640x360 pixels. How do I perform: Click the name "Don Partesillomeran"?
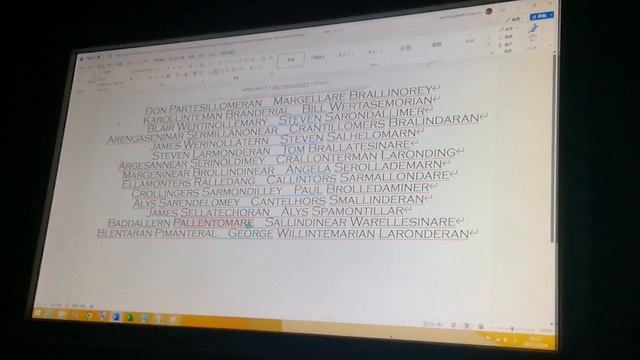[x=204, y=107]
